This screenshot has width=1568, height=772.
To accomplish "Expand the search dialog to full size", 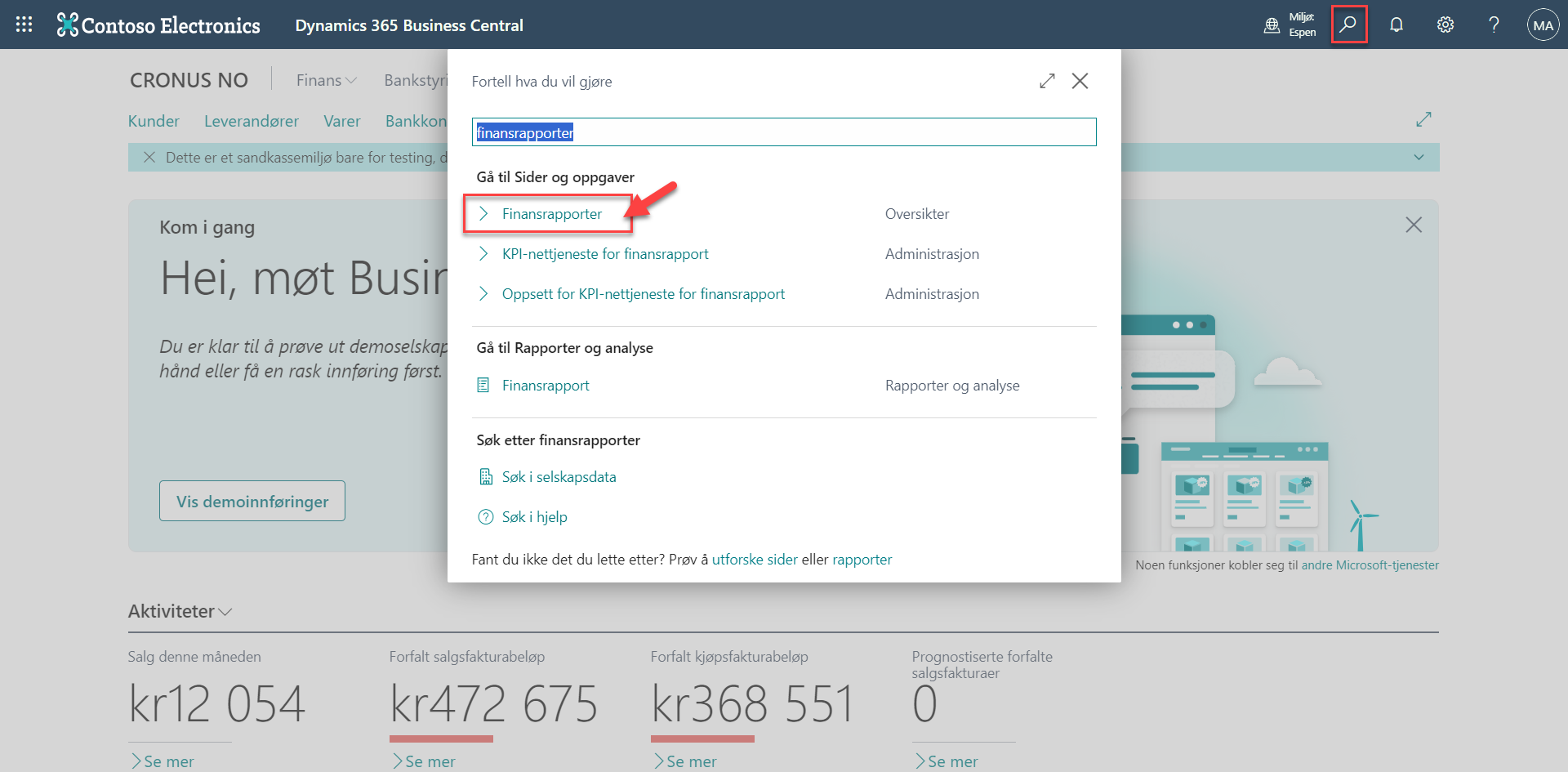I will (x=1047, y=81).
